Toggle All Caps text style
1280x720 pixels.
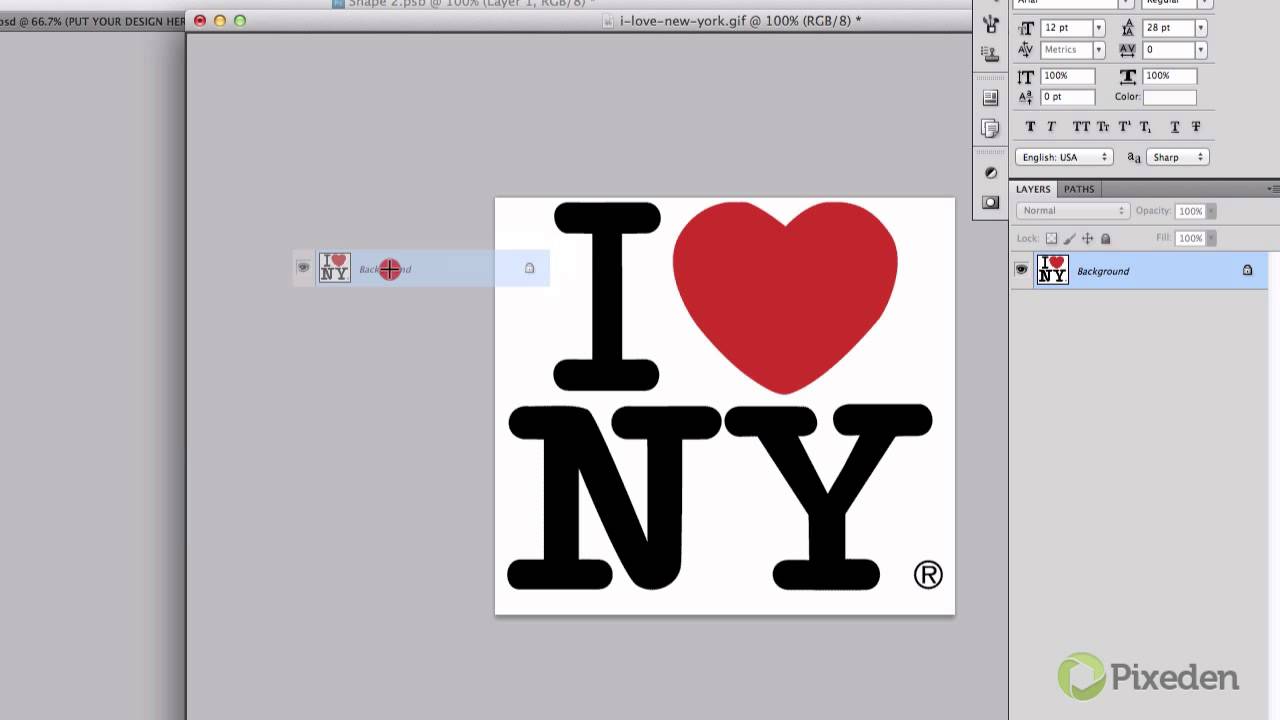(x=1081, y=127)
